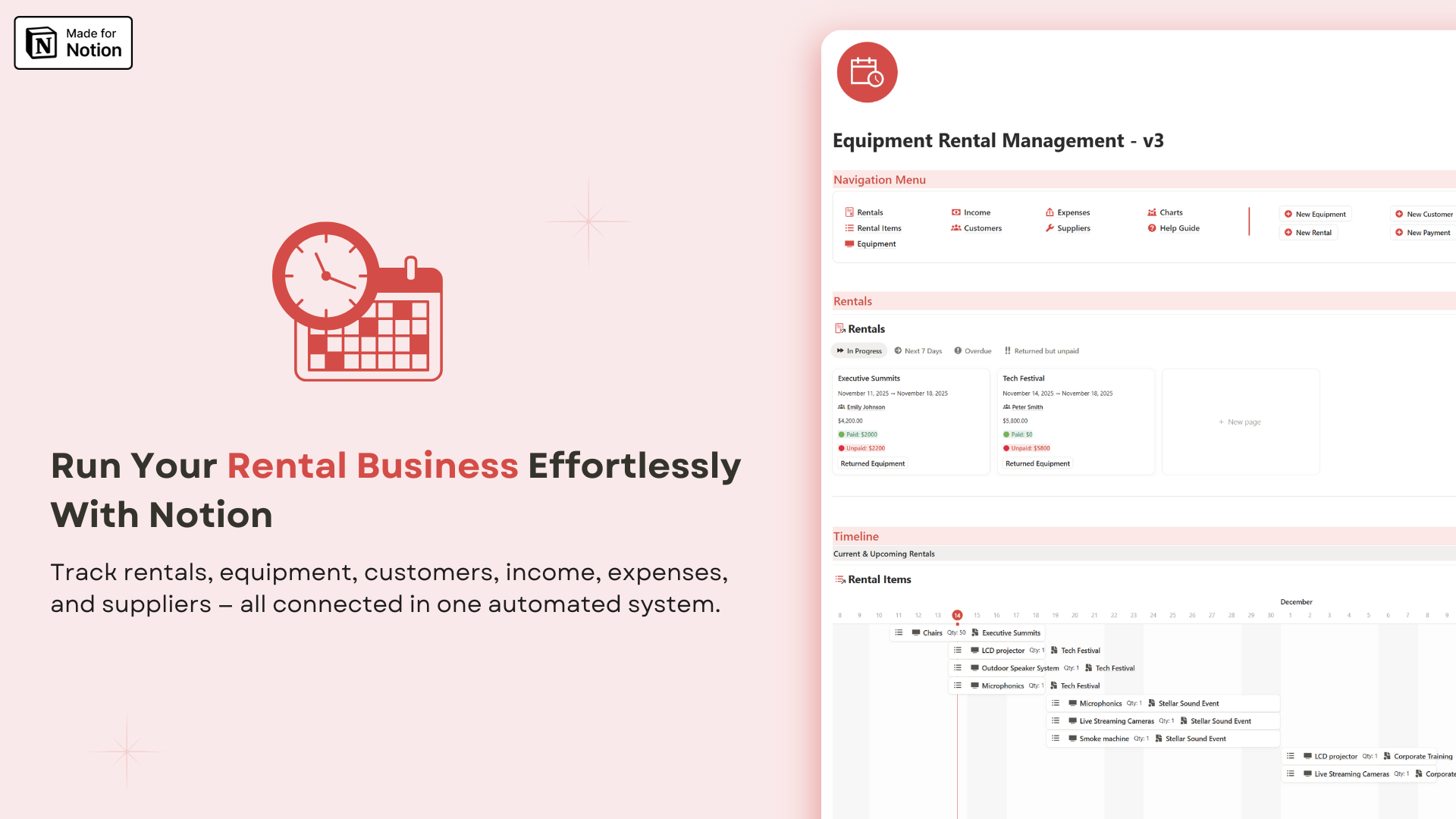Image resolution: width=1456 pixels, height=819 pixels.
Task: Click the Made for Notion badge
Action: click(x=74, y=43)
